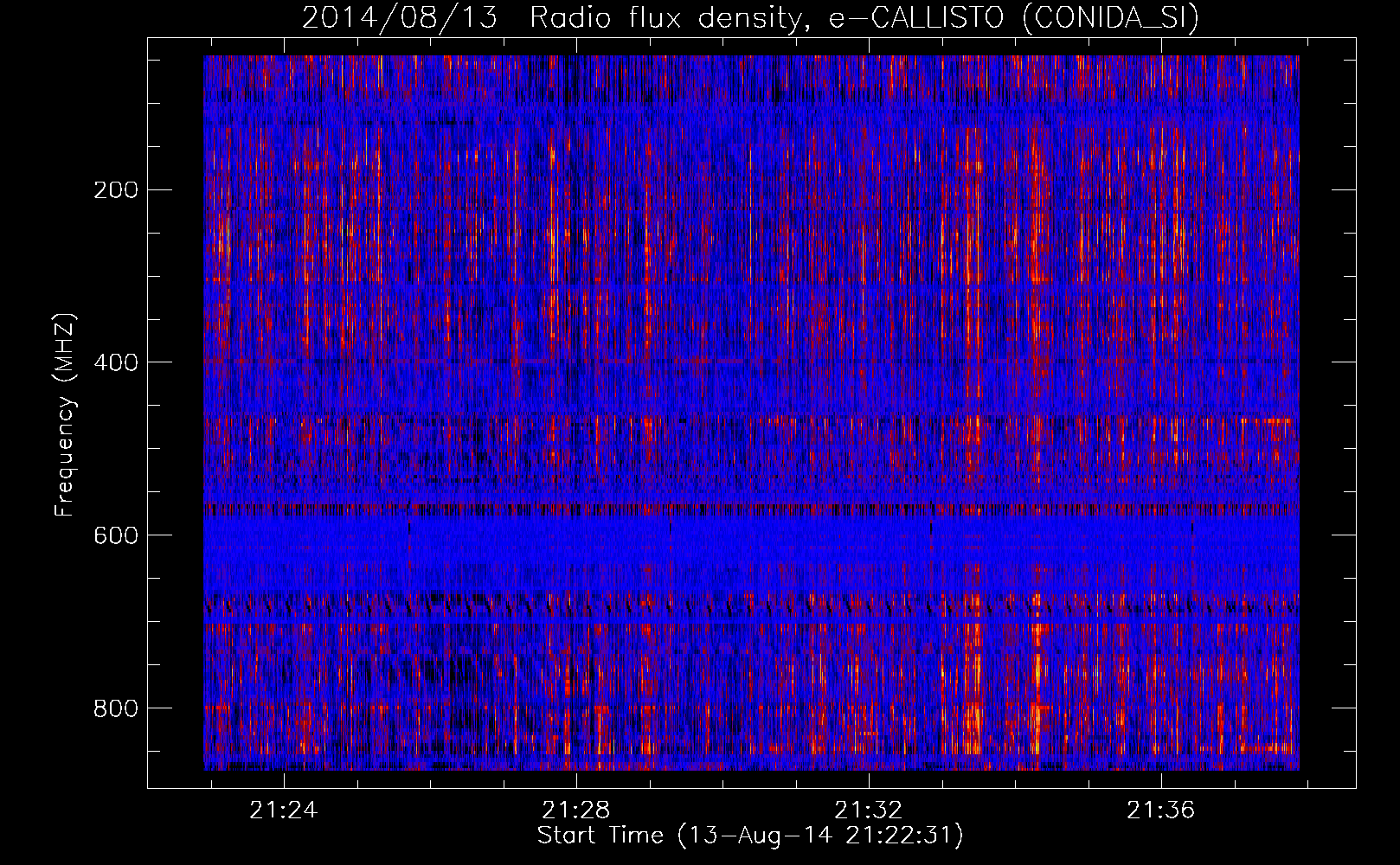1400x865 pixels.
Task: Click the 'Start Time (13-Aug-14 21:22:31)' label
Action: 750,836
